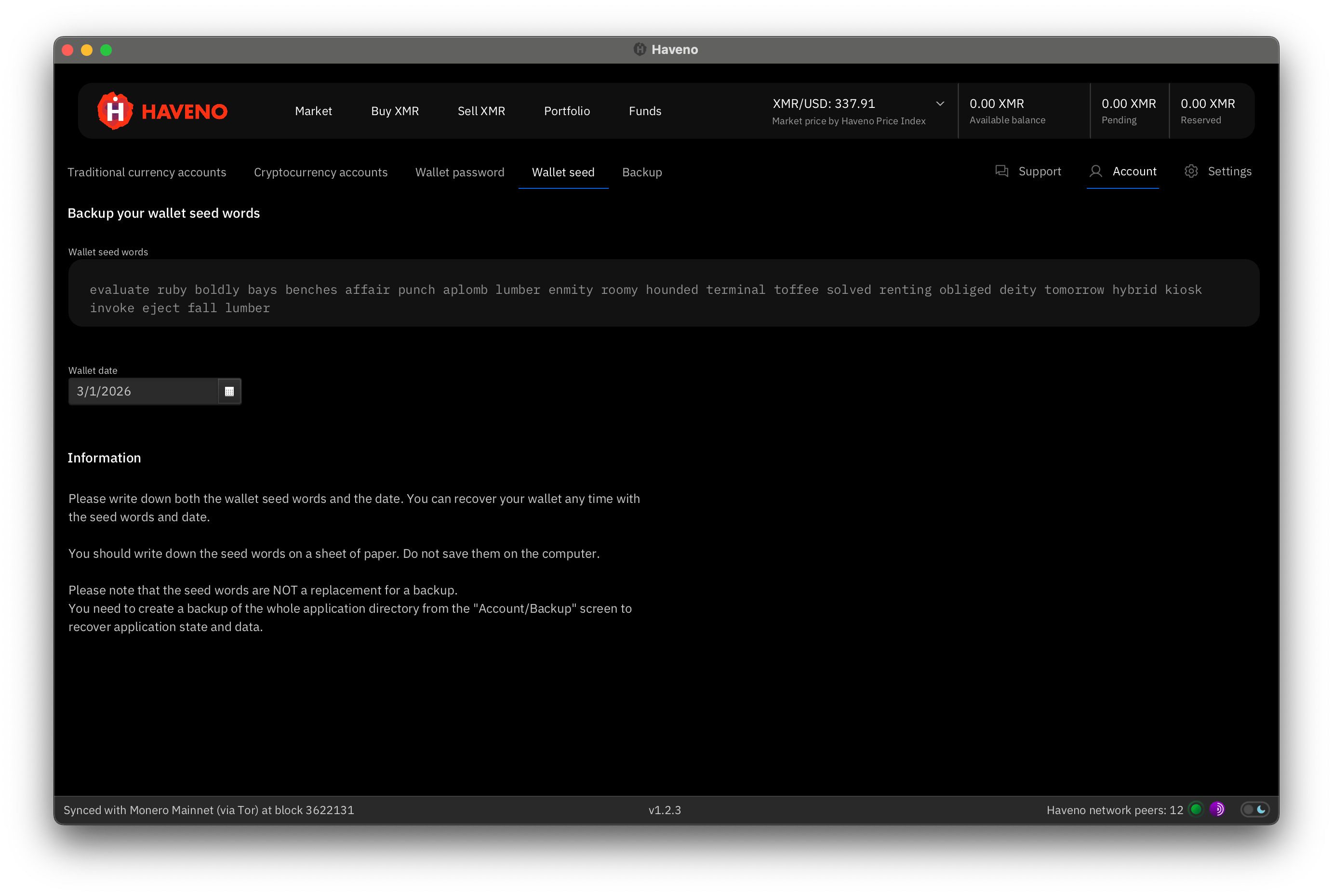
Task: Navigate to the Funds section
Action: [645, 111]
